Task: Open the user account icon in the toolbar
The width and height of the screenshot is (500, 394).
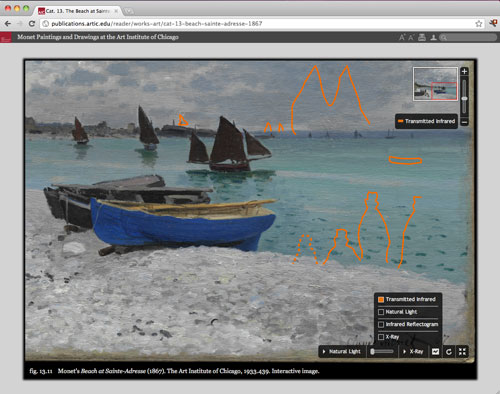Action: pyautogui.click(x=433, y=37)
